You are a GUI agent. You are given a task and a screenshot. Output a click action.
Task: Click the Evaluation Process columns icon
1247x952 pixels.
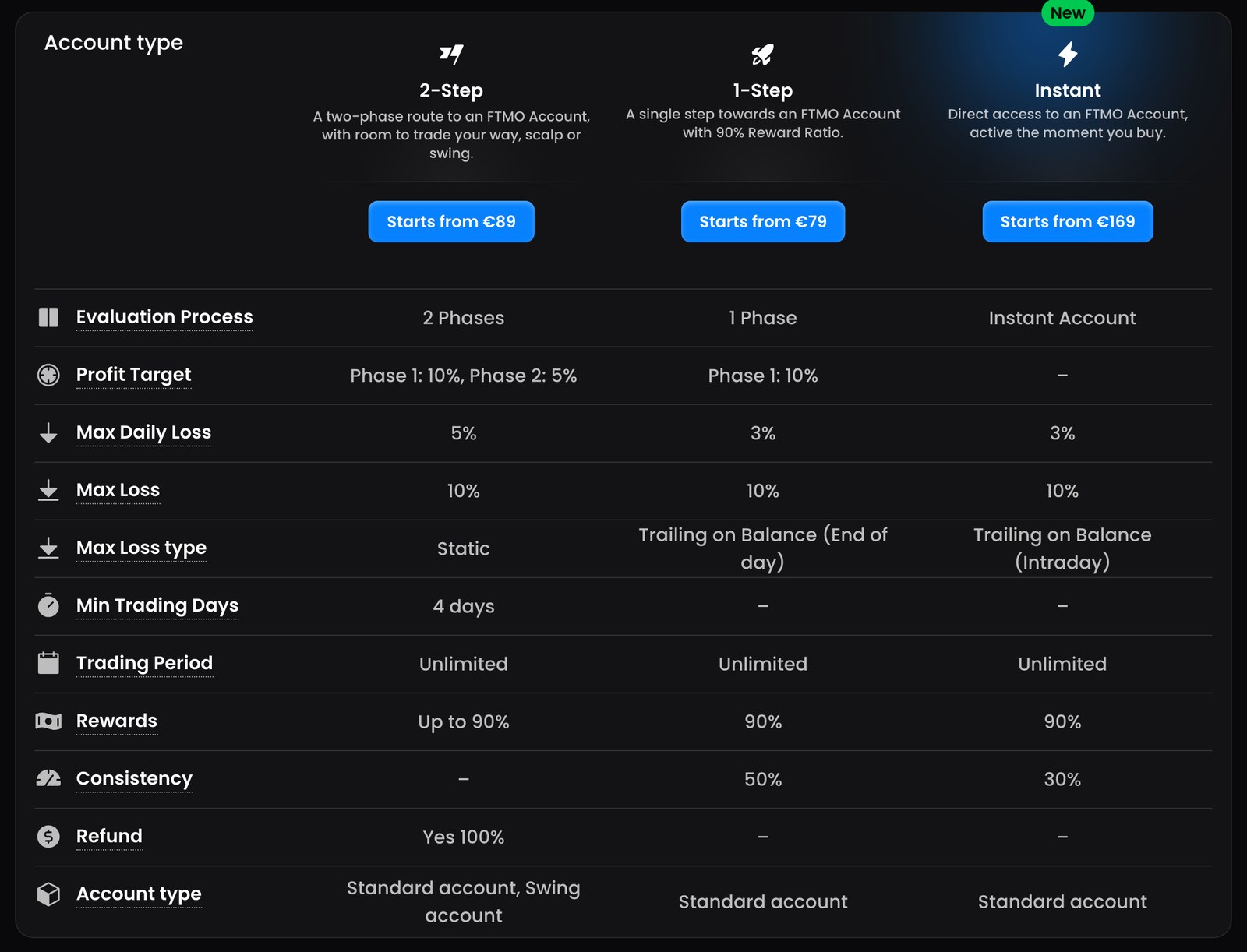[x=48, y=317]
